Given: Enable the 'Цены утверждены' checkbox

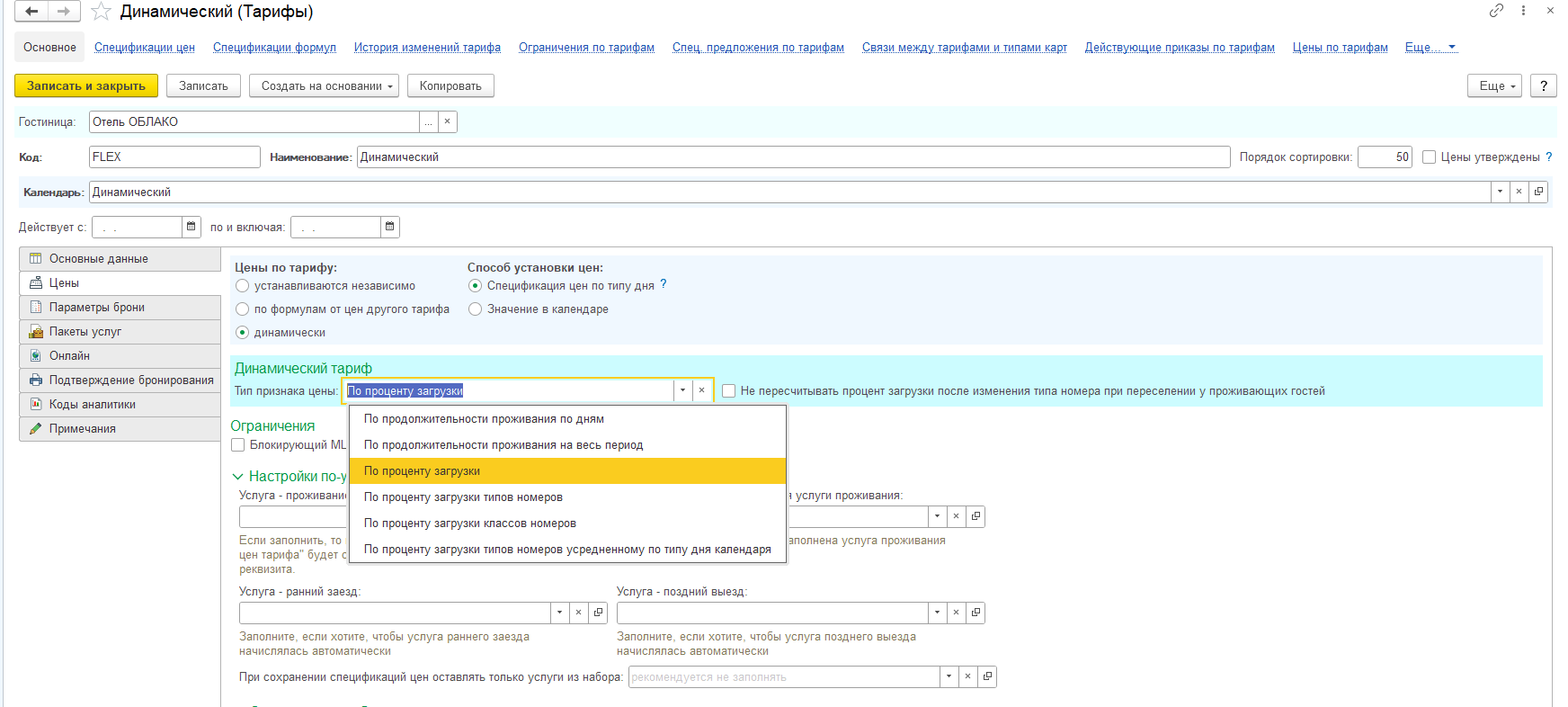Looking at the screenshot, I should tap(1429, 157).
